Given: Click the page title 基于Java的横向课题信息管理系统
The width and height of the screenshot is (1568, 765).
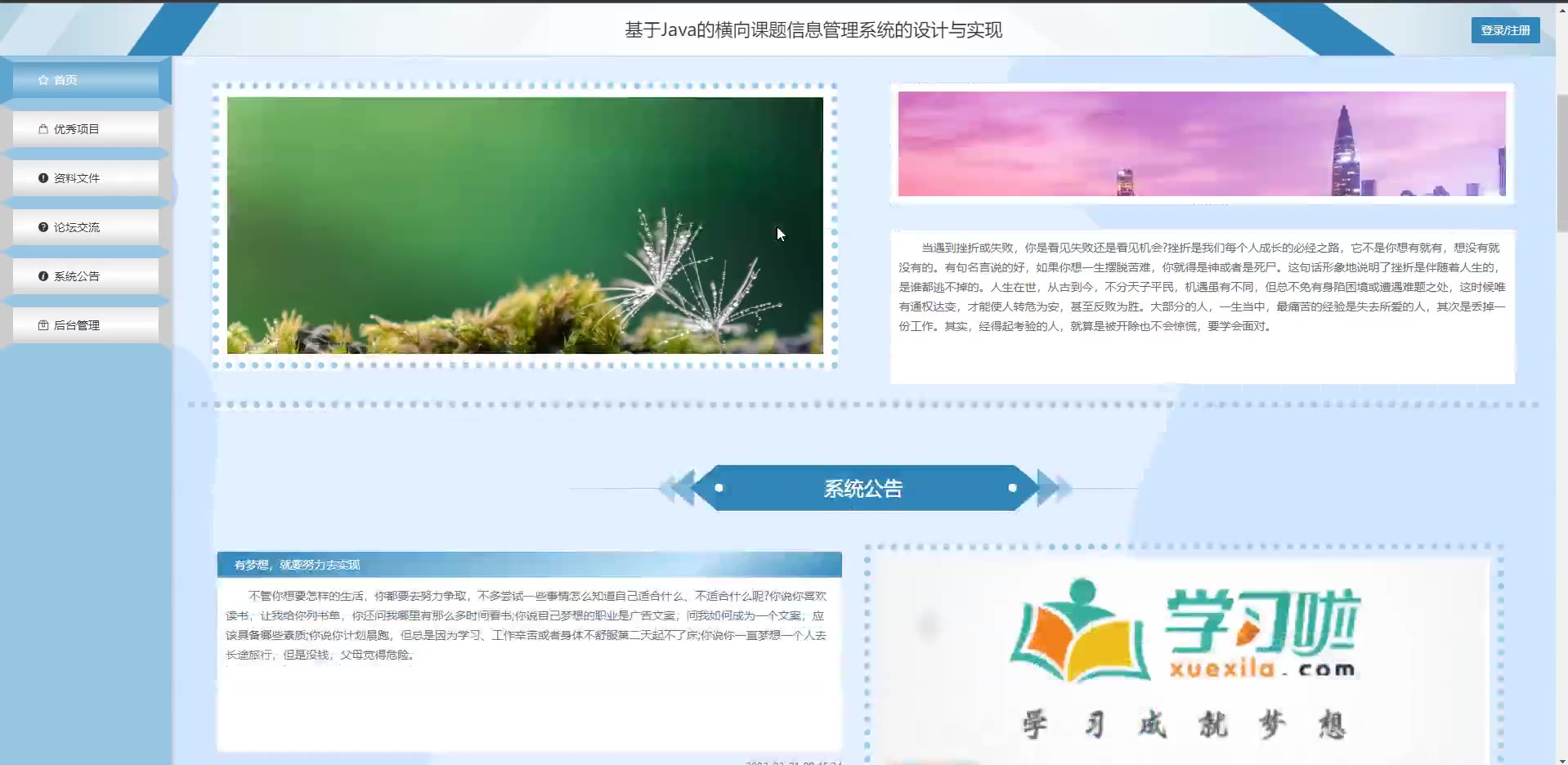Looking at the screenshot, I should click(813, 30).
